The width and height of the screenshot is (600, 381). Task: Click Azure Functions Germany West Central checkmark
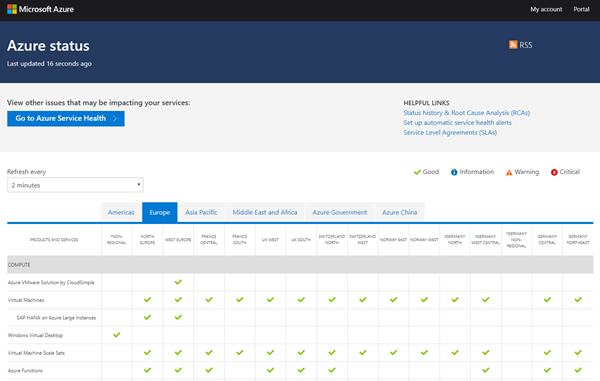[x=486, y=370]
